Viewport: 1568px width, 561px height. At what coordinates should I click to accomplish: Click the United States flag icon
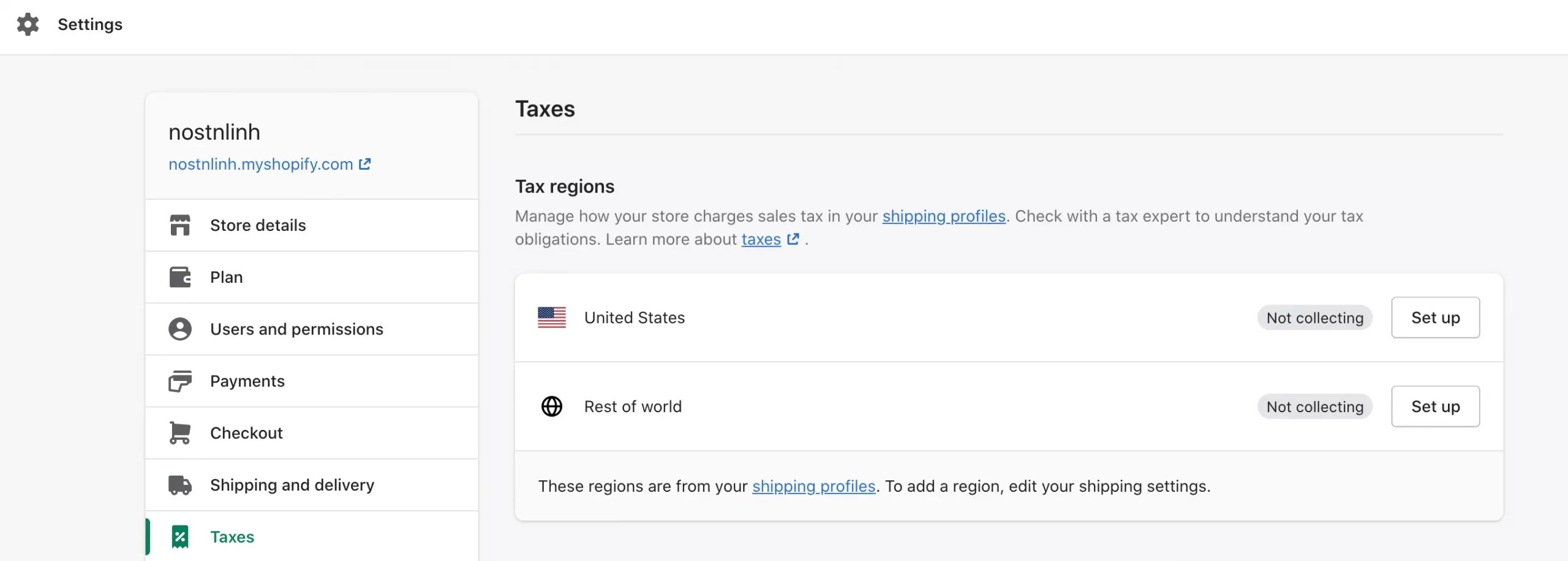pos(552,317)
